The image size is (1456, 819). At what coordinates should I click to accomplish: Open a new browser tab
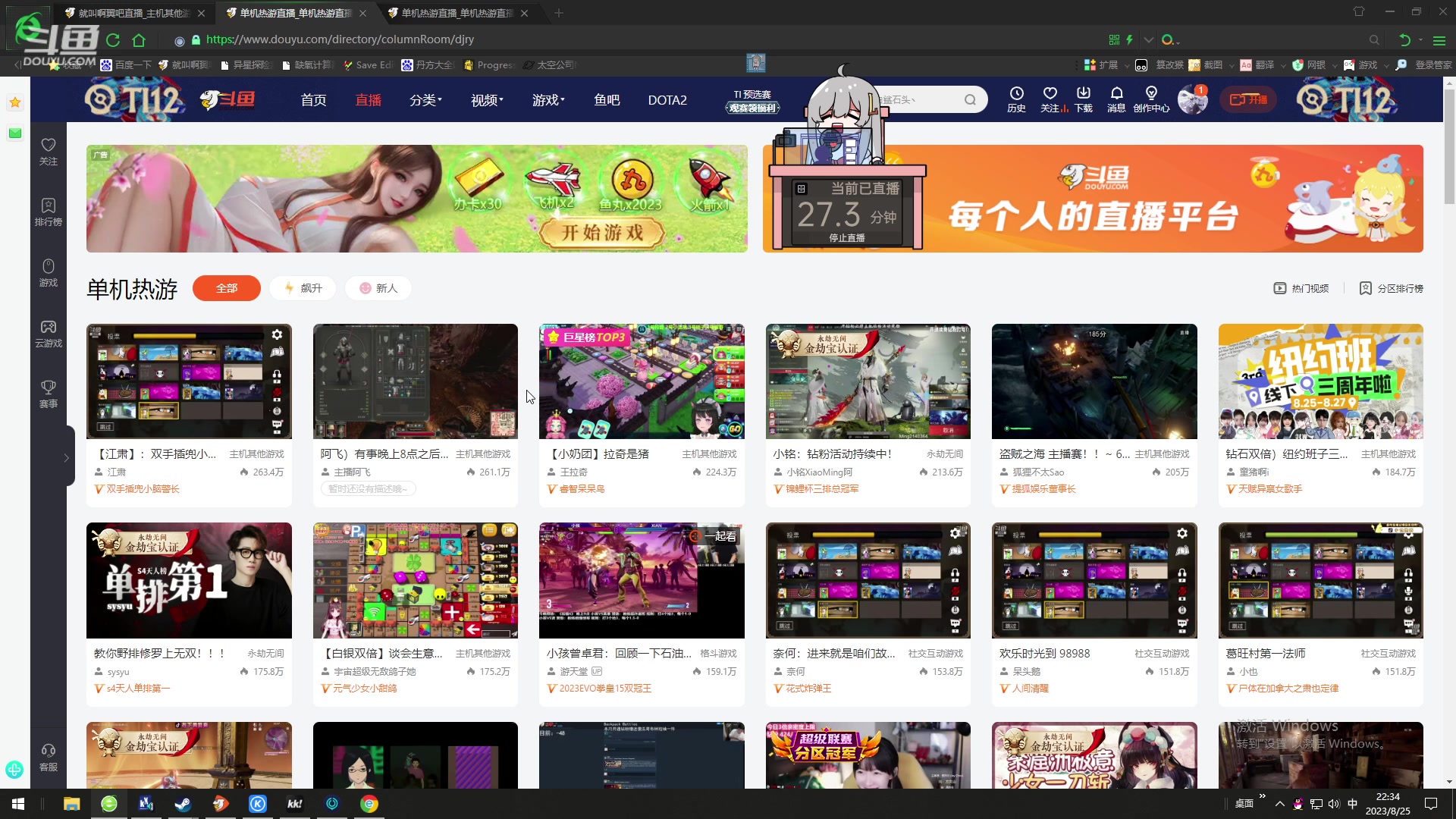point(559,13)
